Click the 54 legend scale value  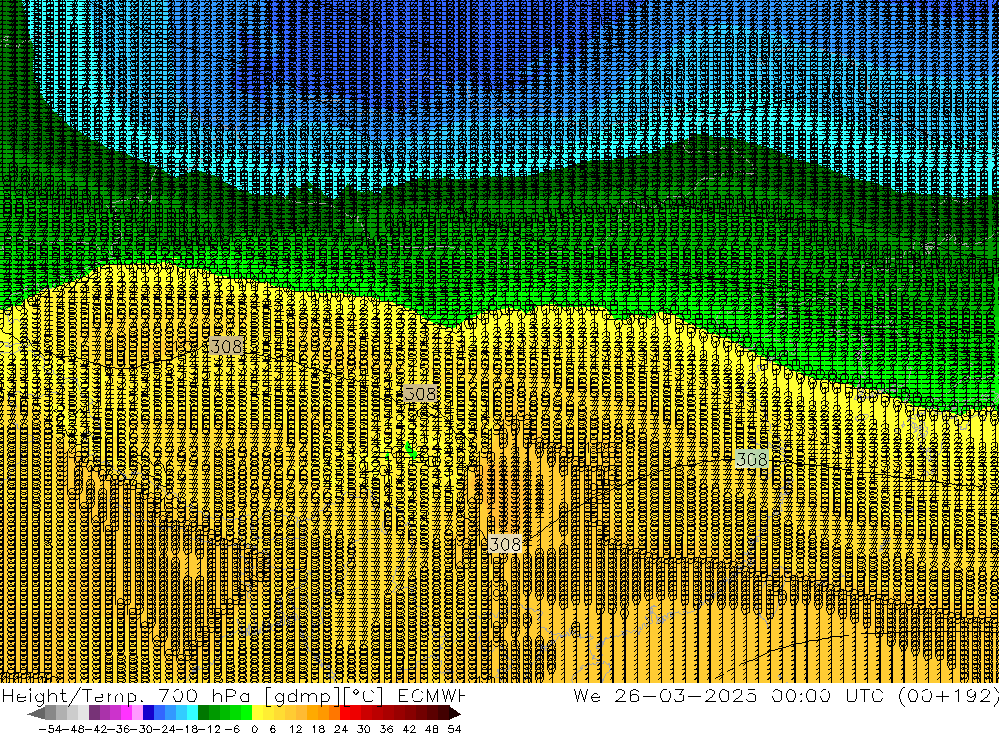point(454,729)
